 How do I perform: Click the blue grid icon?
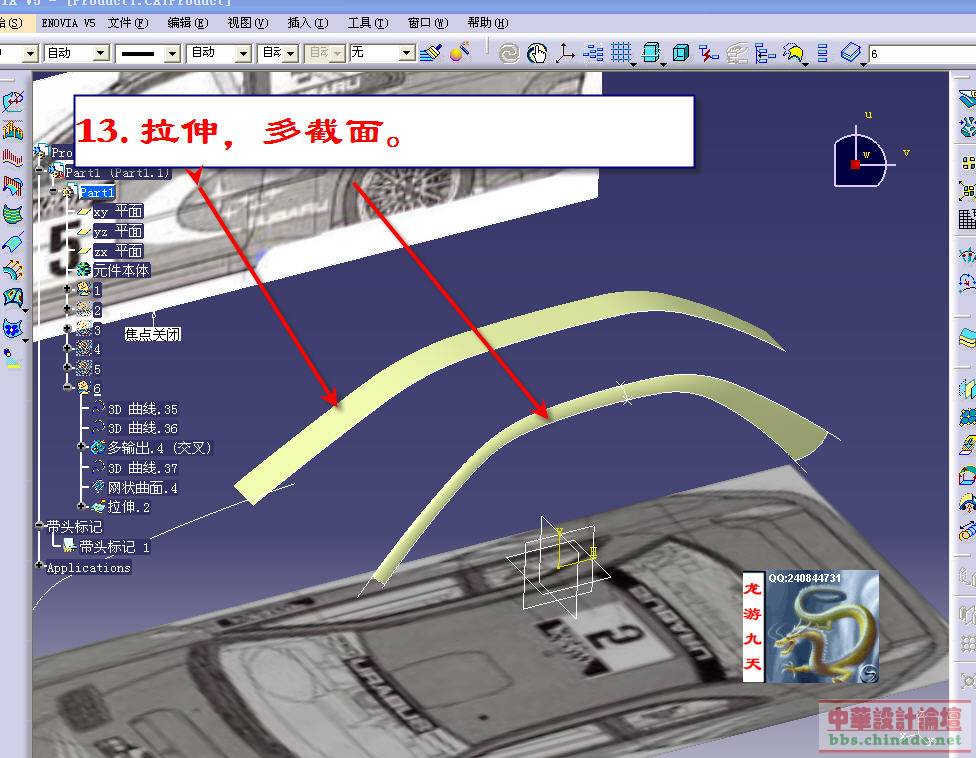pos(621,53)
